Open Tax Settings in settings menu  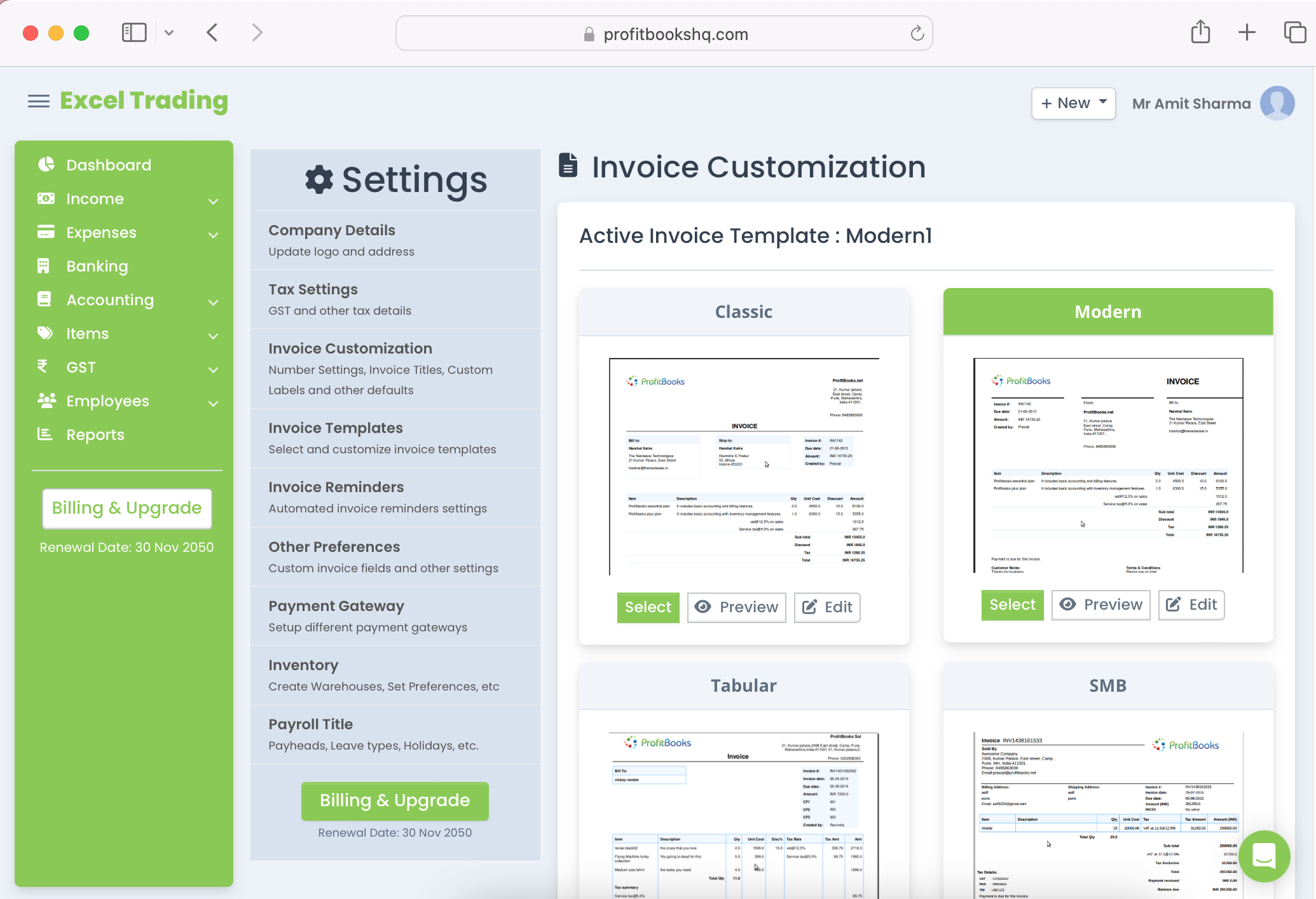pyautogui.click(x=313, y=290)
